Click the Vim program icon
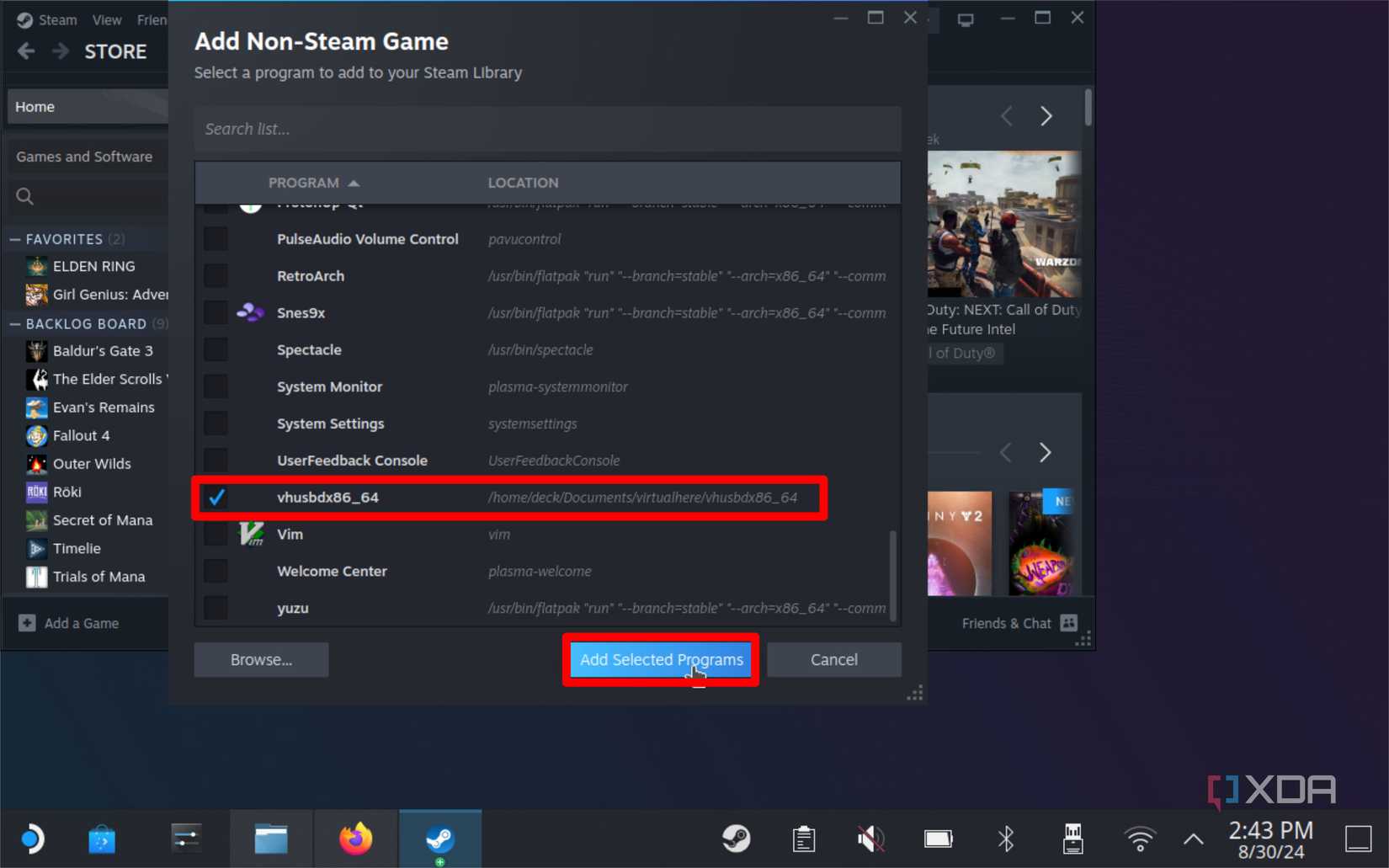Image resolution: width=1389 pixels, height=868 pixels. pyautogui.click(x=251, y=534)
